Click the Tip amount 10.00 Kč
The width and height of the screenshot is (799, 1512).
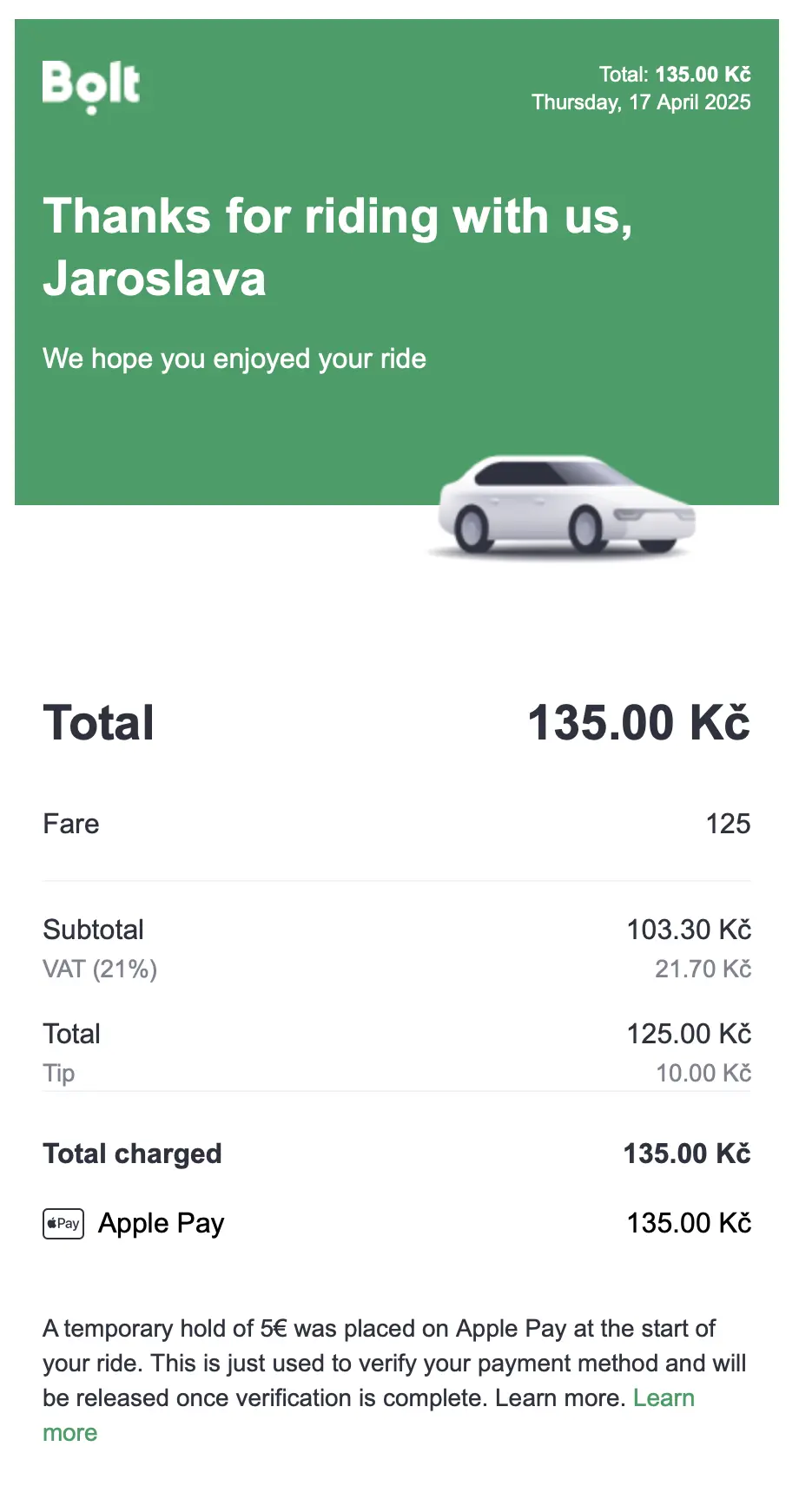pyautogui.click(x=703, y=1073)
